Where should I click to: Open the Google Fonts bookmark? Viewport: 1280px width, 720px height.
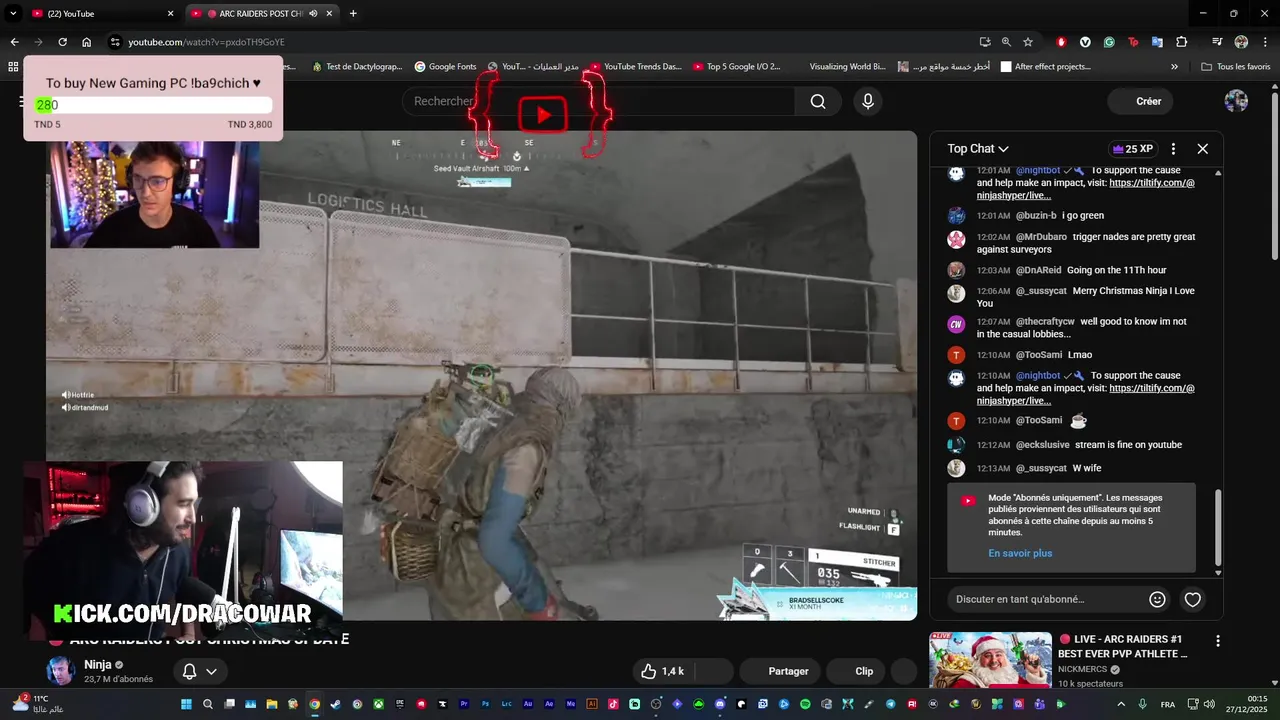pos(445,67)
